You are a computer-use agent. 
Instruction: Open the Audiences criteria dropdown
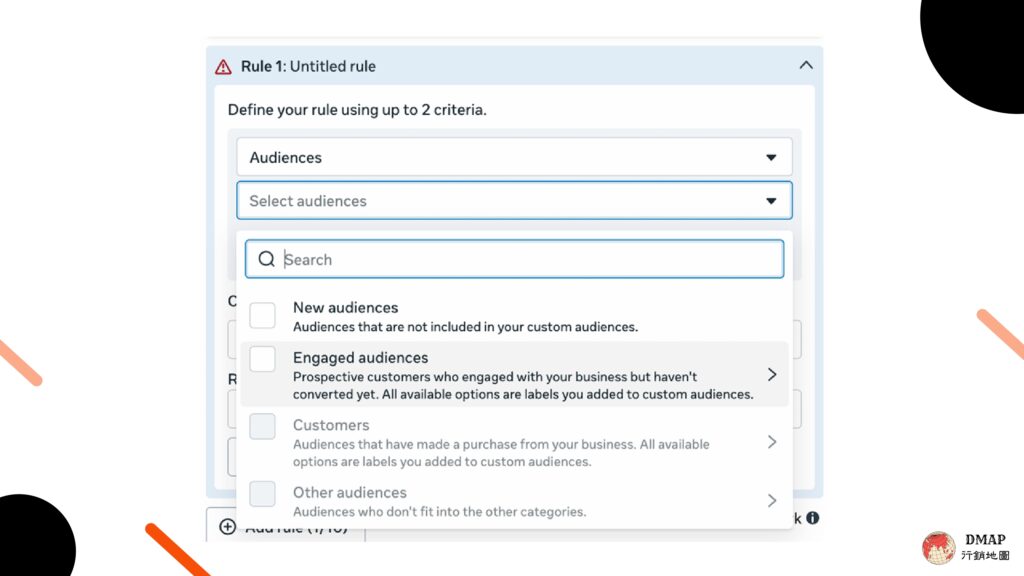(514, 157)
